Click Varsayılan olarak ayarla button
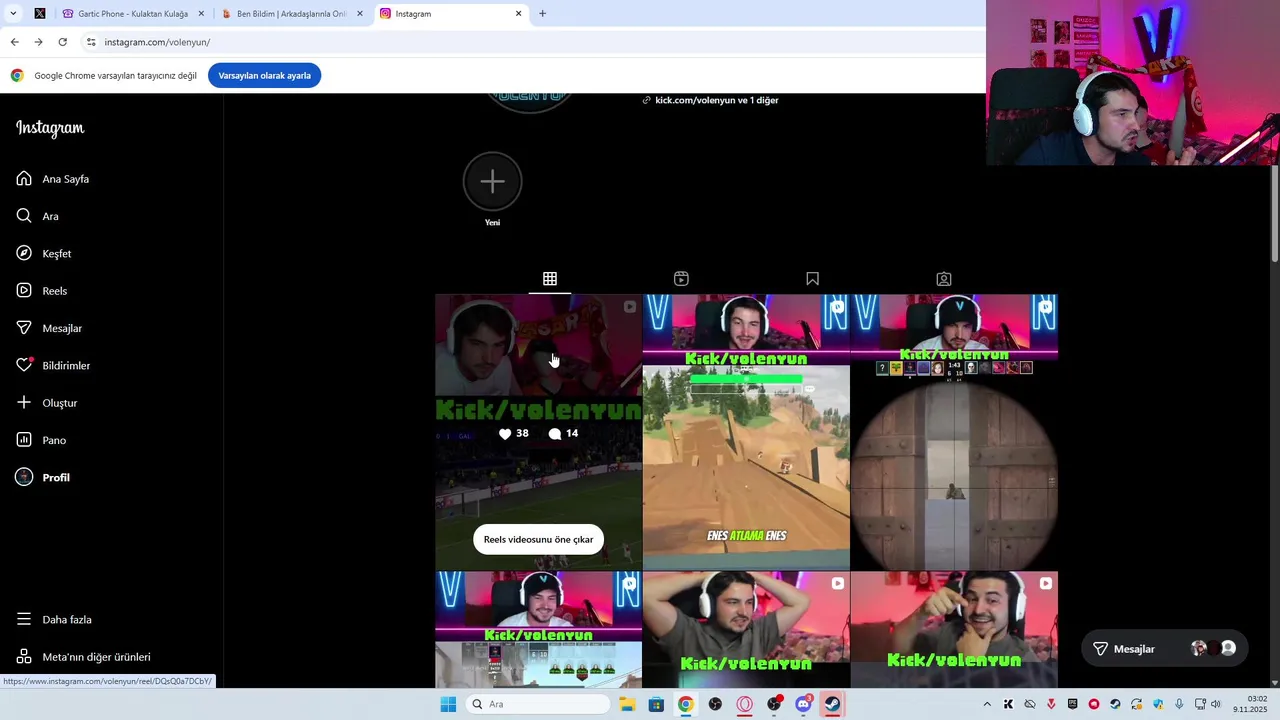 click(x=264, y=76)
